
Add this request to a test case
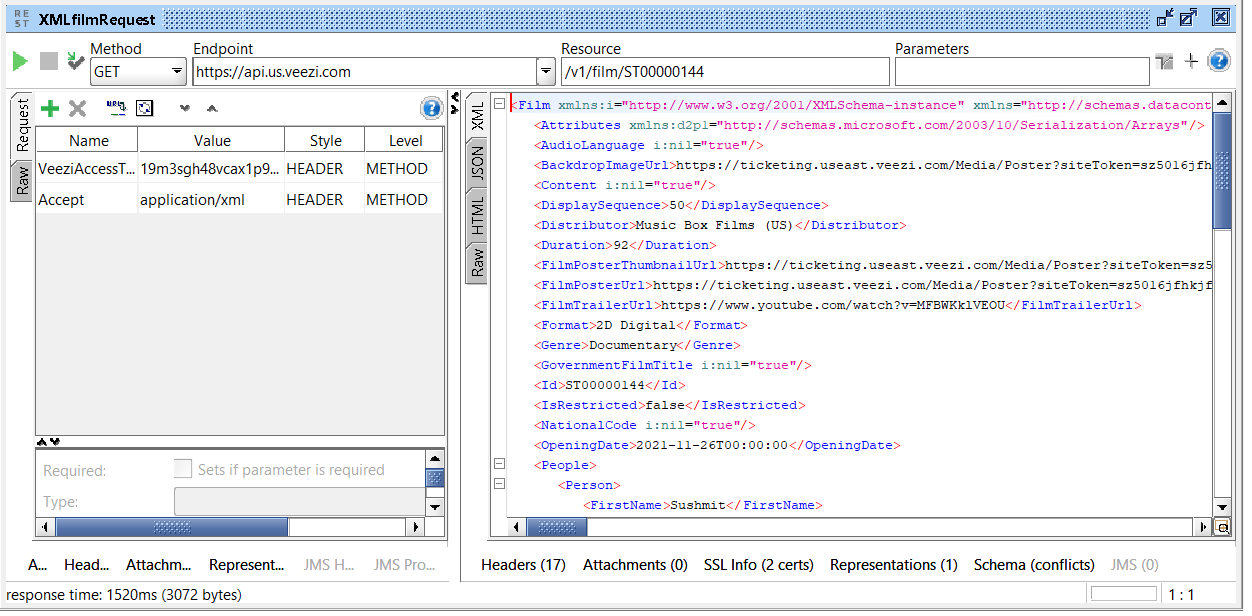(74, 61)
